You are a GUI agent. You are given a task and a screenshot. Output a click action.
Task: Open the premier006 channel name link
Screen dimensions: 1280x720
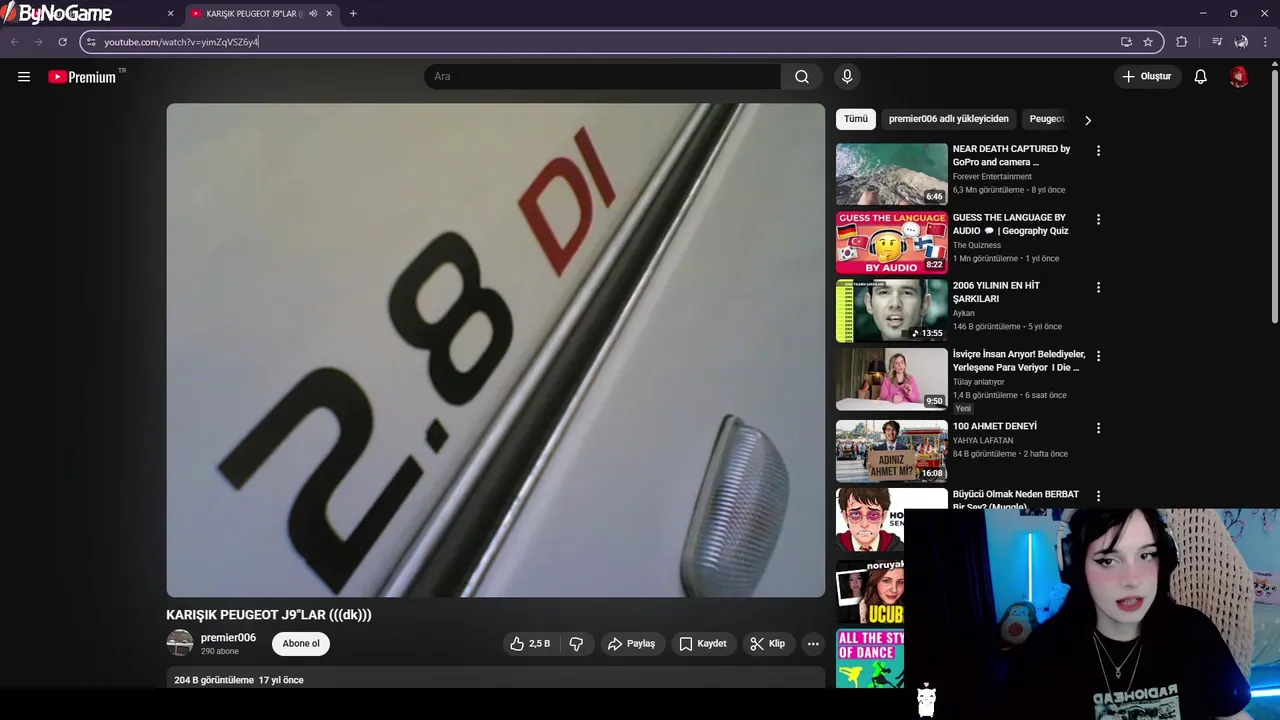228,638
